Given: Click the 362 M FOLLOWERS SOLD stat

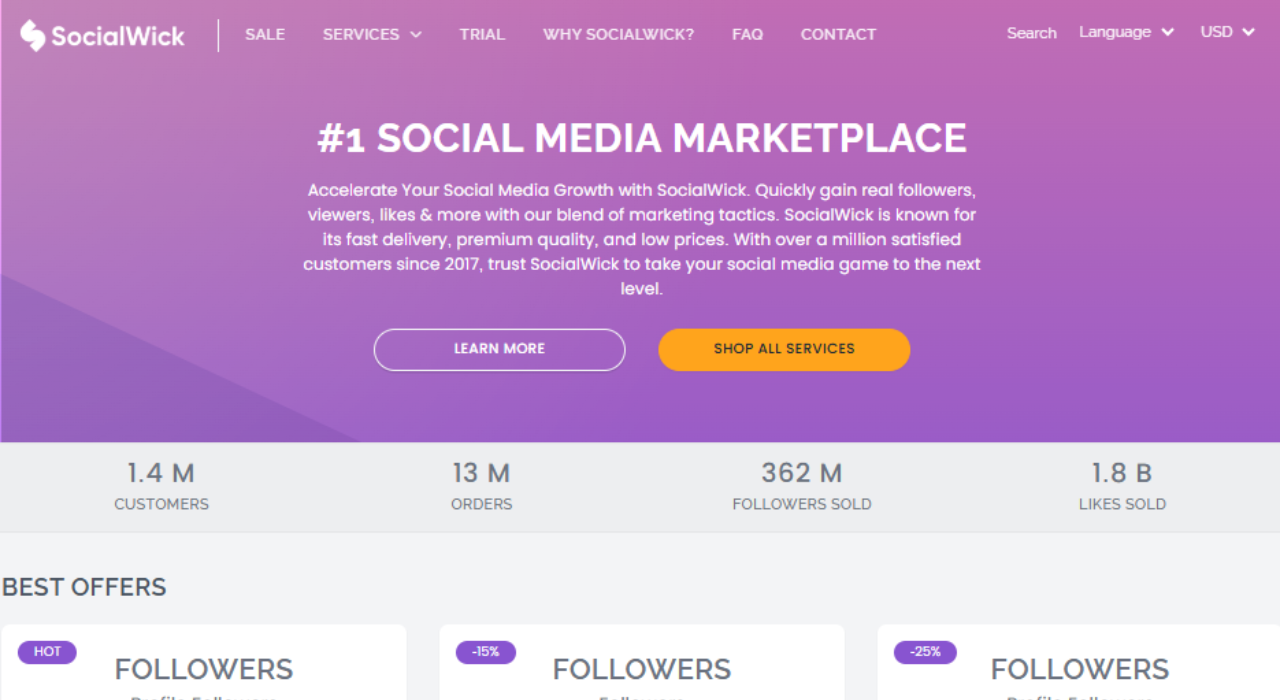Looking at the screenshot, I should coord(801,485).
